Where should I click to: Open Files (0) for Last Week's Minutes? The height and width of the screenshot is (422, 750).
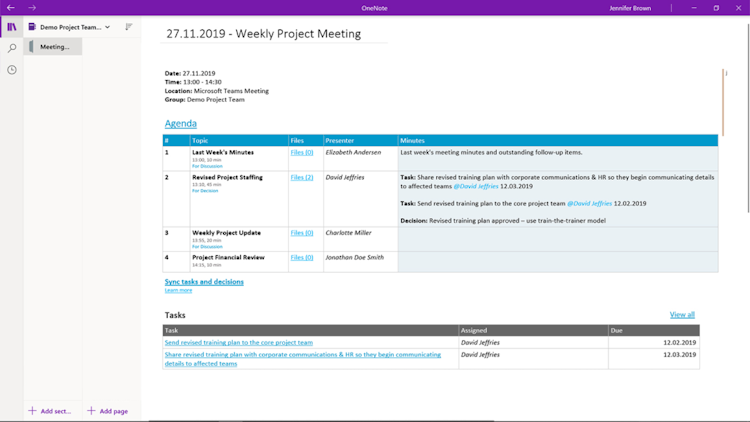click(x=302, y=152)
